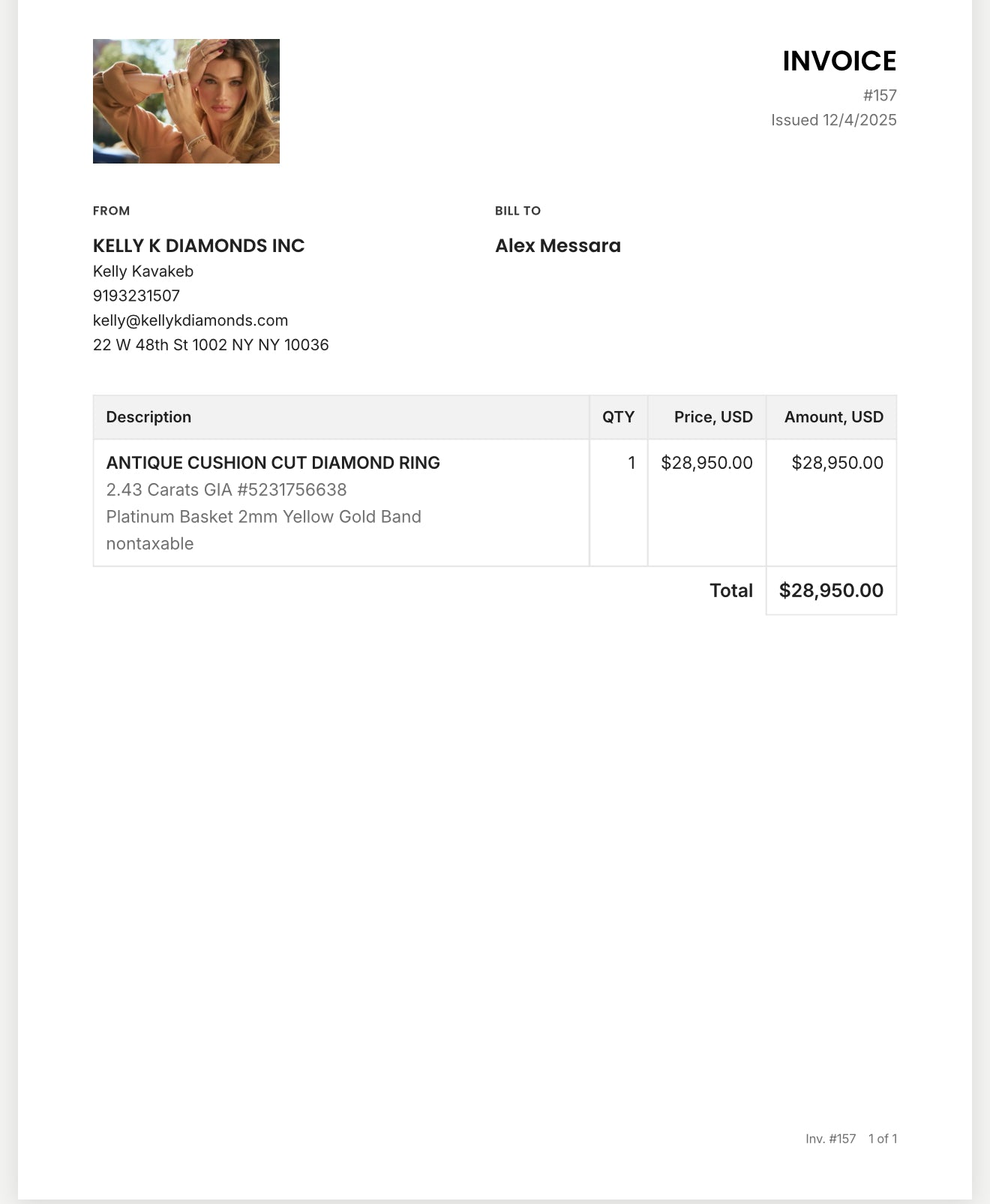The height and width of the screenshot is (1204, 990).
Task: Select the ANTIQUE CUSHION CUT DIAMOND RING item
Action: (273, 463)
